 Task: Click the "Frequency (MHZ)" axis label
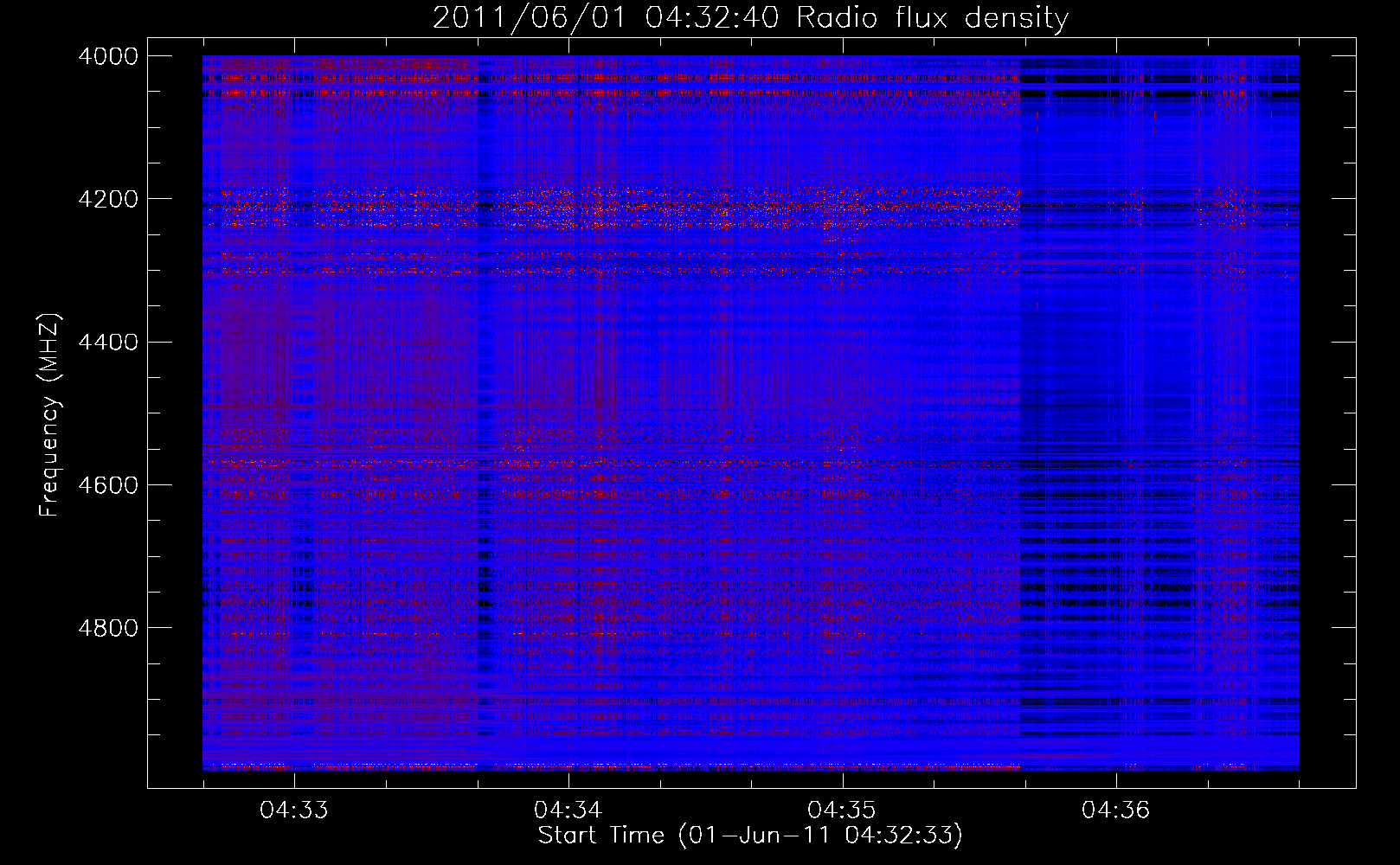[50, 415]
